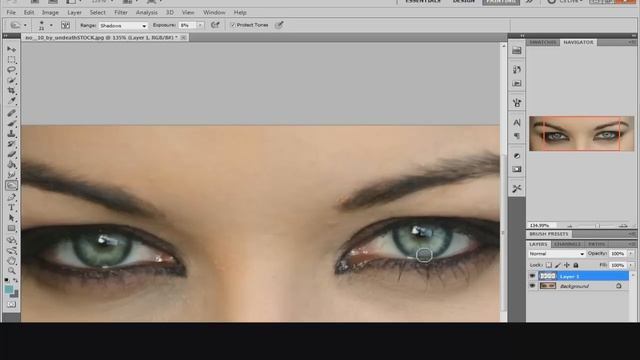Toggle lock position
Screen dimensions: 640x360
(x=567, y=265)
